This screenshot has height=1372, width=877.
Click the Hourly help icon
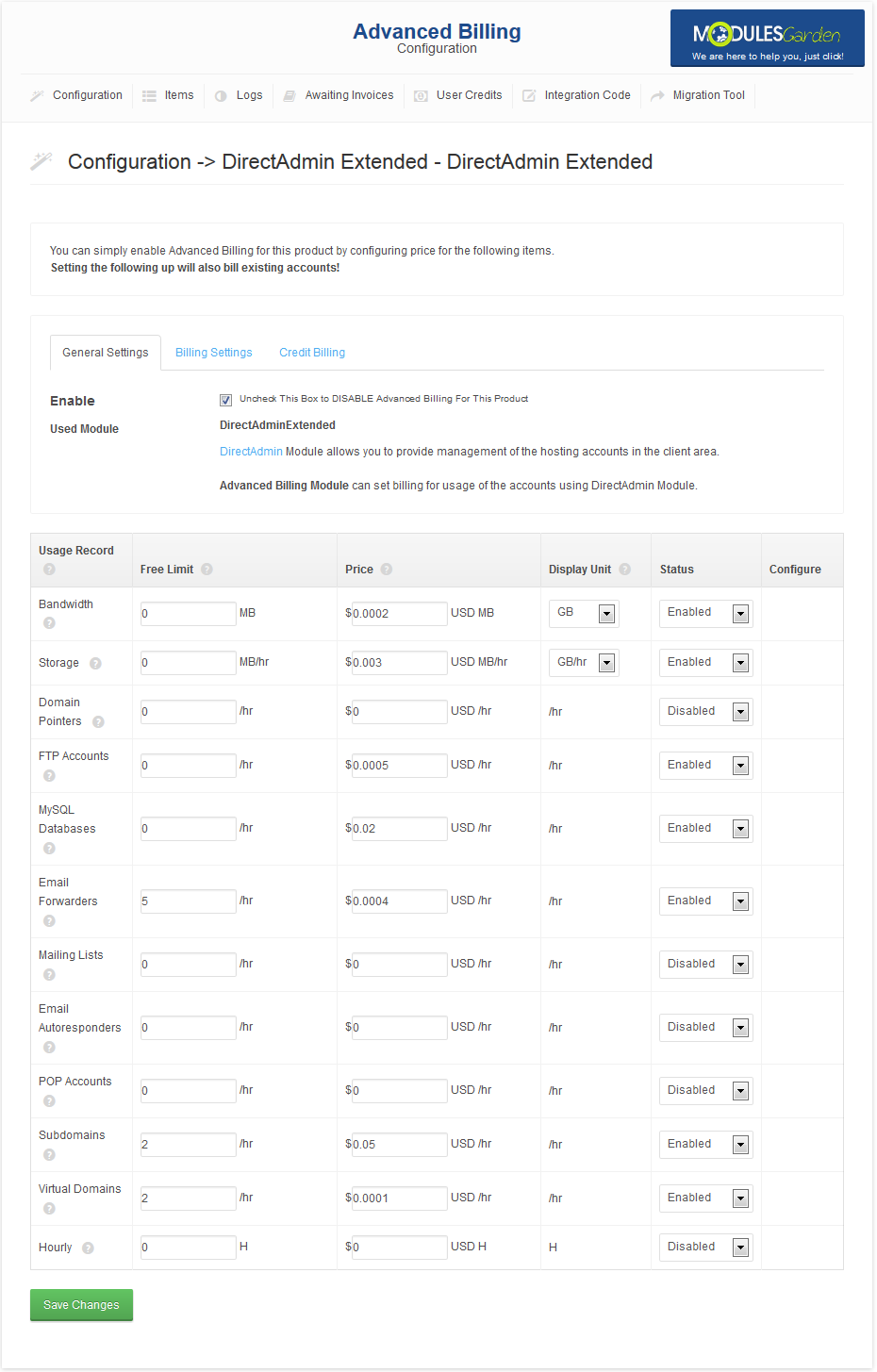tap(88, 1248)
